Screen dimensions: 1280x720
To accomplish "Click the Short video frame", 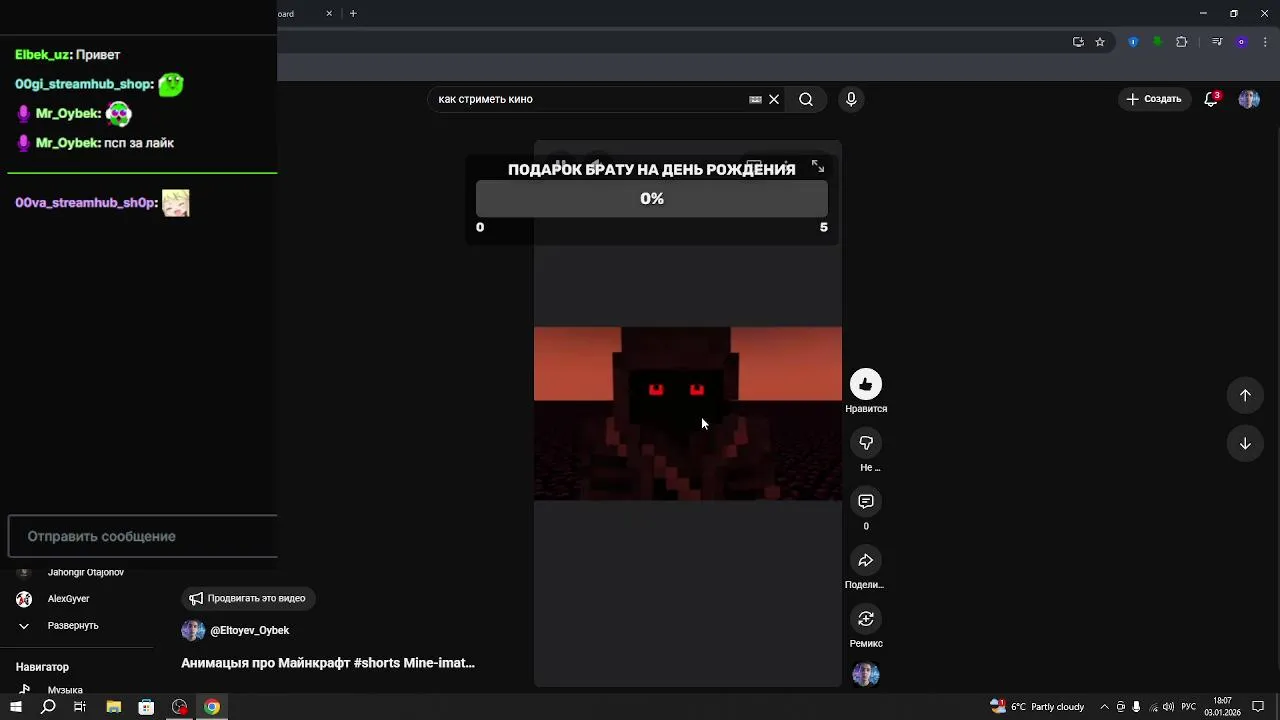I will pos(688,413).
